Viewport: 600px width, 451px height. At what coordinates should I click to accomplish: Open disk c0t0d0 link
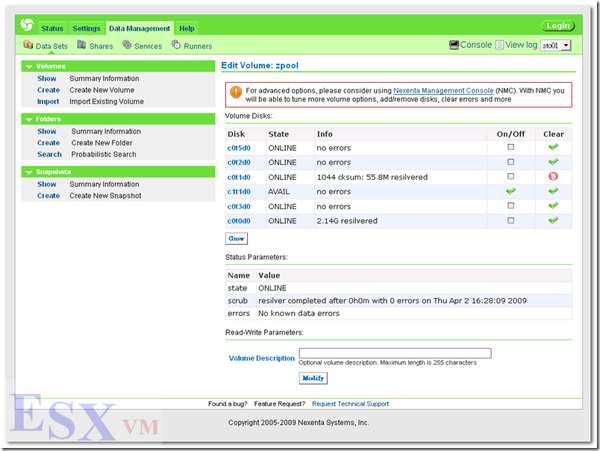(239, 221)
